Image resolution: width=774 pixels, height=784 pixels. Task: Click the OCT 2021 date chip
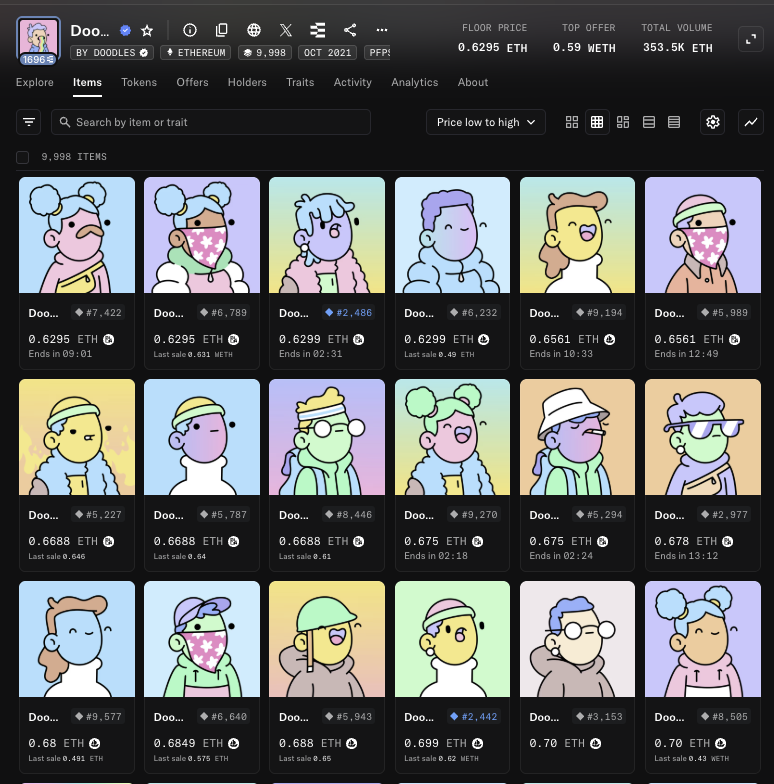click(x=328, y=52)
